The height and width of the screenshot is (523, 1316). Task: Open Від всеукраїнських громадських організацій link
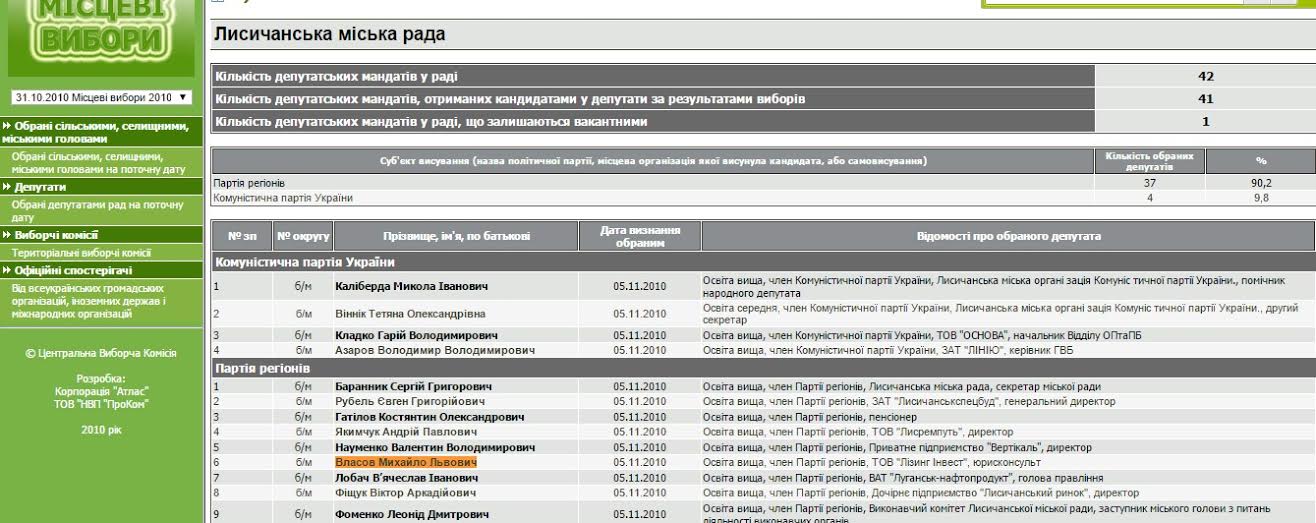click(x=90, y=300)
